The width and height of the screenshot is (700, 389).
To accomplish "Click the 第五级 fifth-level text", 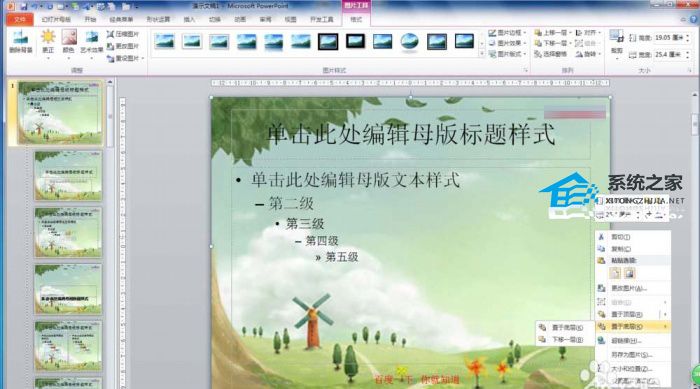I will 342,257.
